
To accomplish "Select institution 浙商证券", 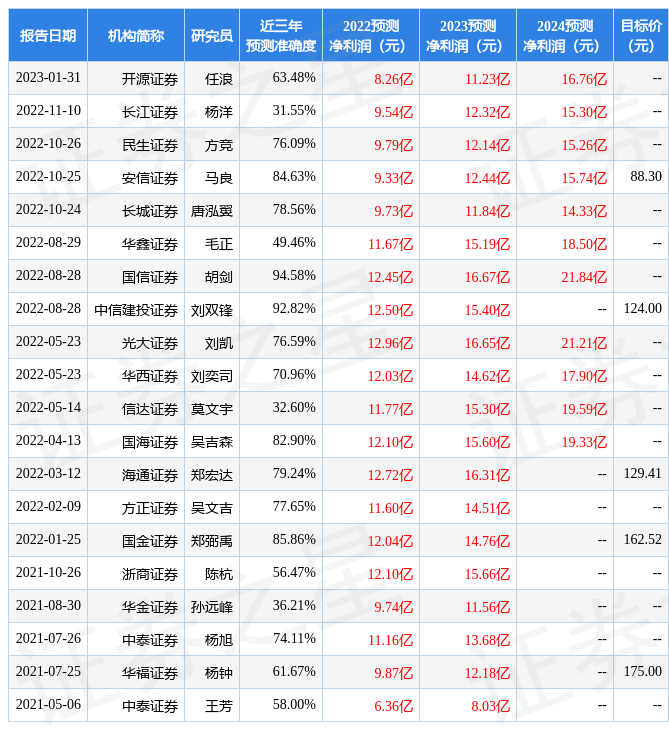I will click(x=150, y=575).
